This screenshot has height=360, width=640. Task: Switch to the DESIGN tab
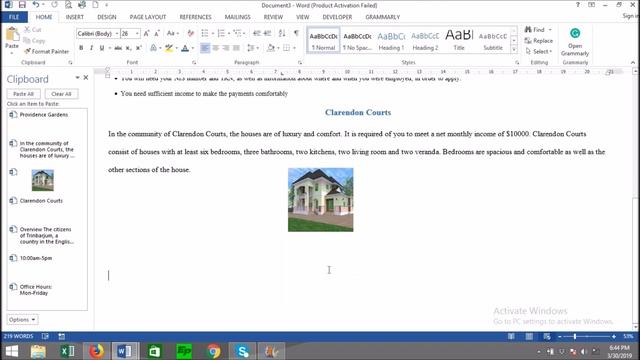point(107,17)
